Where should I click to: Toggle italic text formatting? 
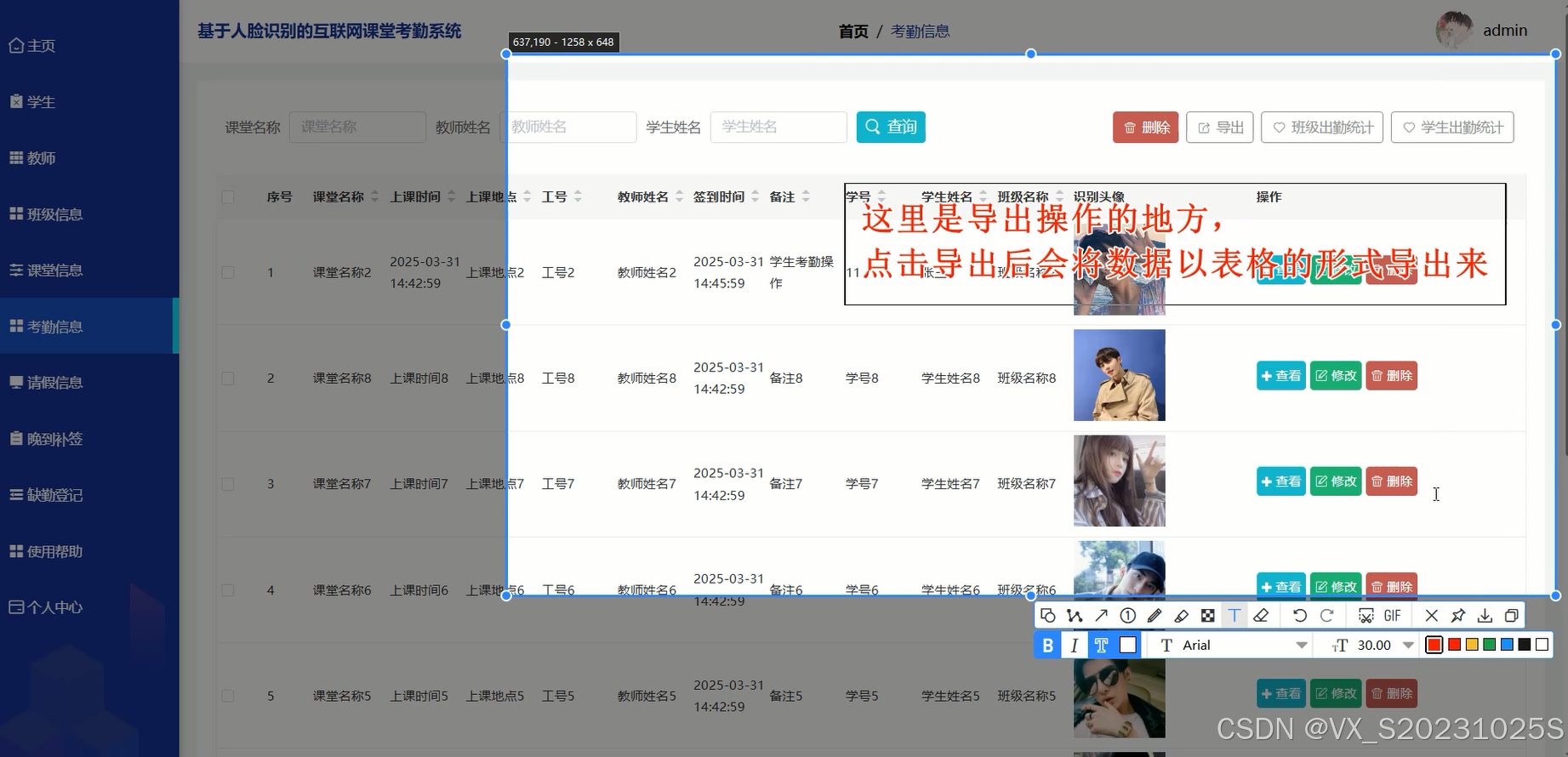coord(1075,646)
